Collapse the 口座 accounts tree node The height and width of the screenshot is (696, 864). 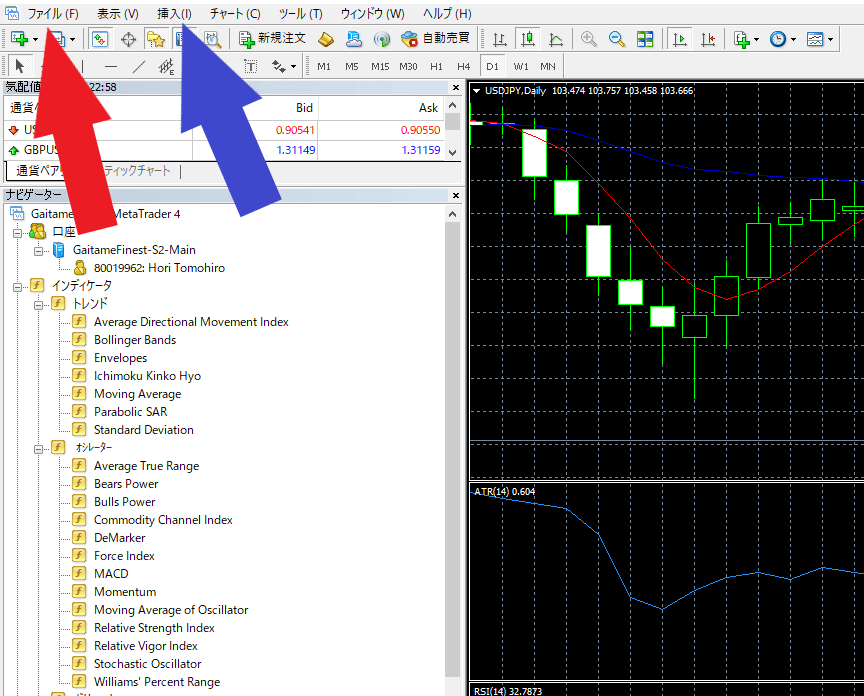[x=17, y=233]
